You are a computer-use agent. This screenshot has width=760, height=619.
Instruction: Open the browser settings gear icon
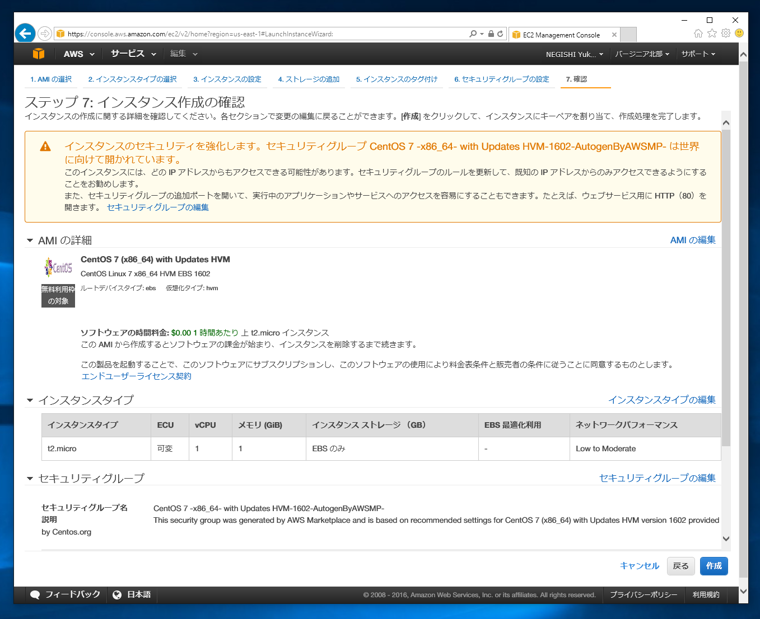point(726,33)
